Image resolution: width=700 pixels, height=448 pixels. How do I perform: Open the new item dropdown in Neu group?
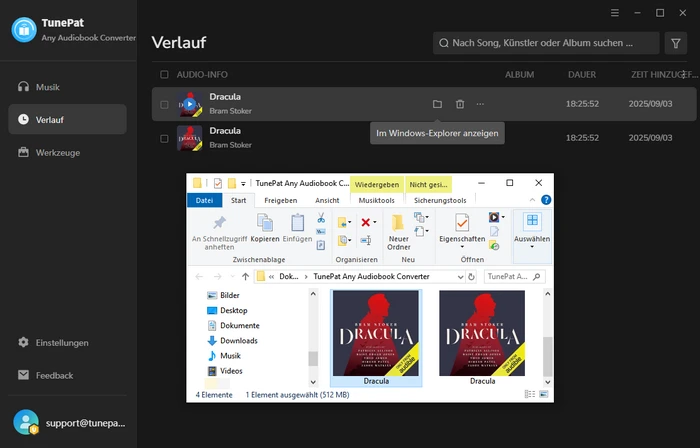[421, 218]
